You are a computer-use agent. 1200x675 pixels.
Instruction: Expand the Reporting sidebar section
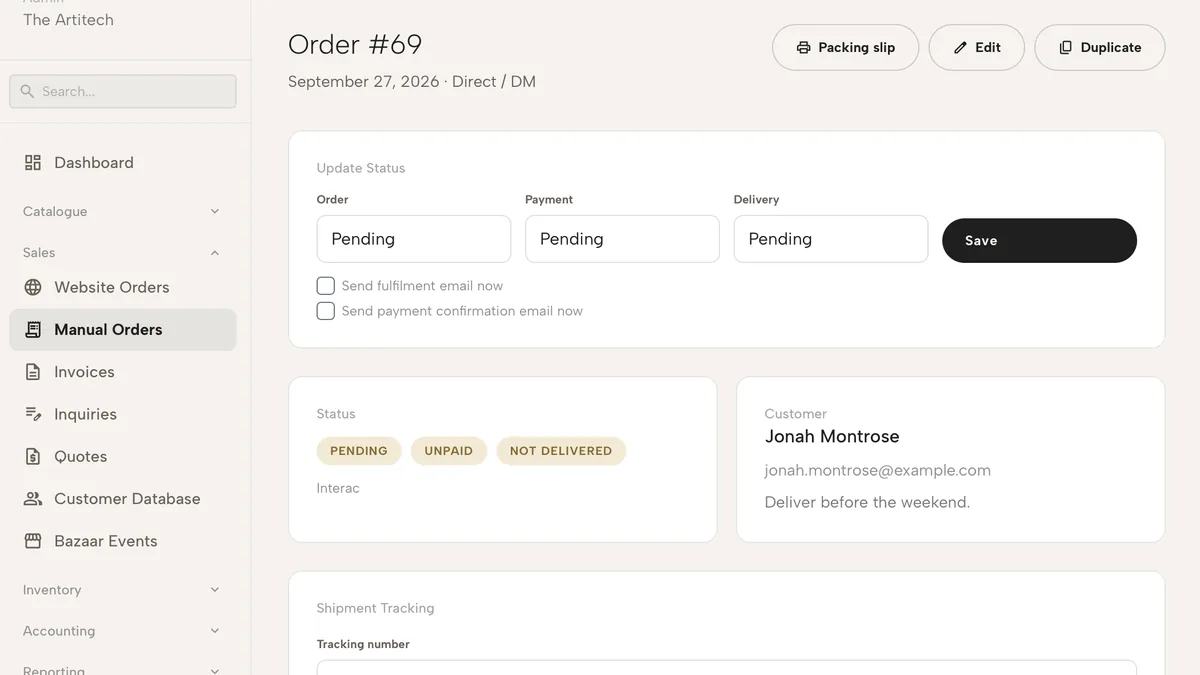pos(123,669)
